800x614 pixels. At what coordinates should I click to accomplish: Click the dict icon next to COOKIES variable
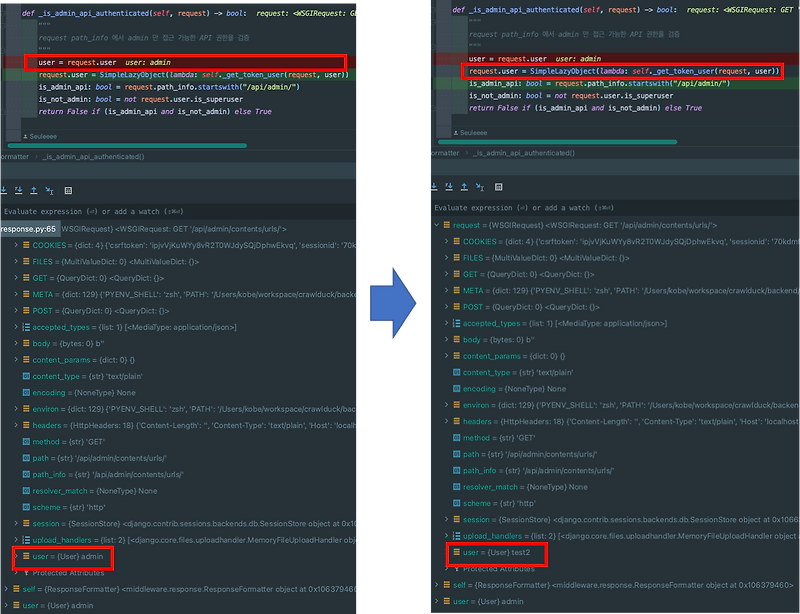24,243
